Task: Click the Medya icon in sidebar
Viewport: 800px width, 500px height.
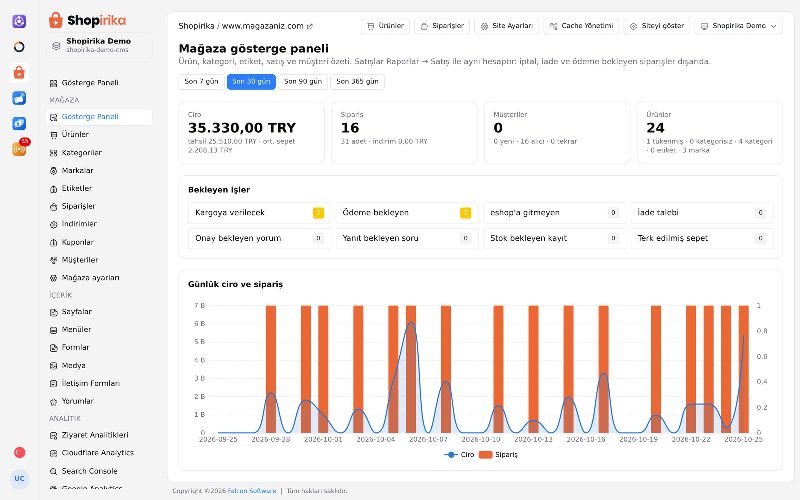Action: tap(54, 366)
